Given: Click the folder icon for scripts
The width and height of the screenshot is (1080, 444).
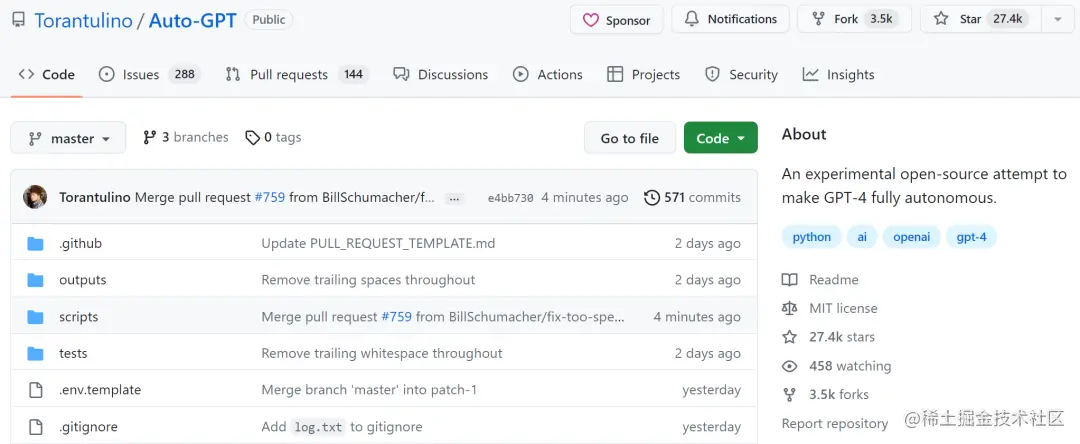Looking at the screenshot, I should tap(35, 317).
